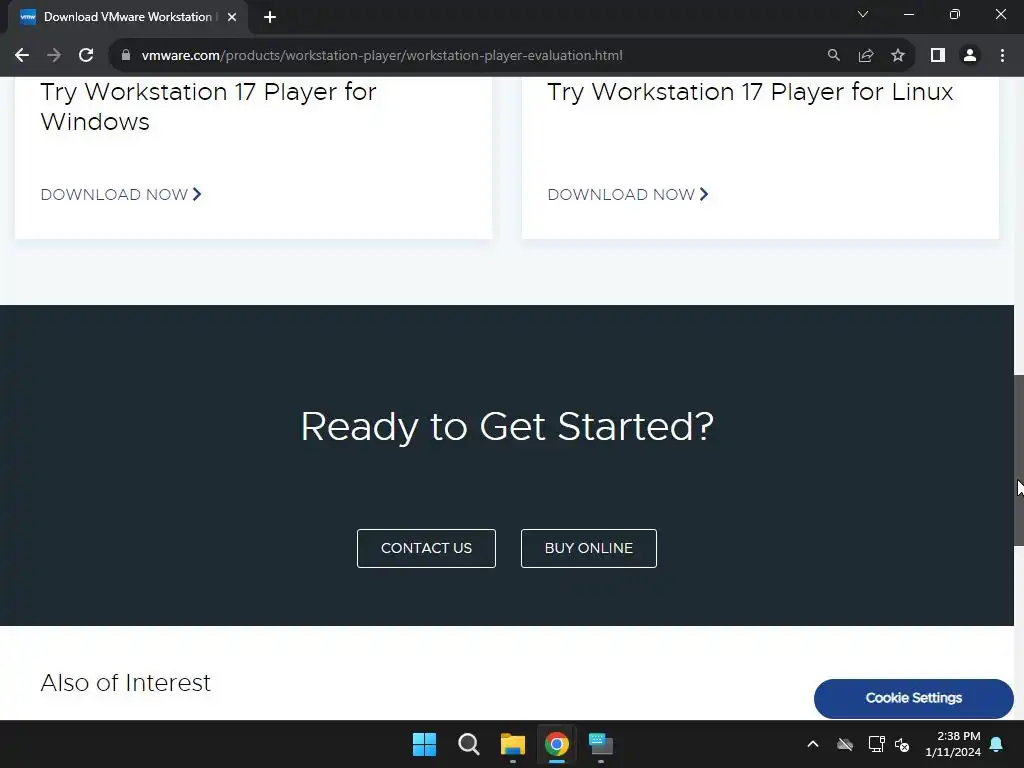This screenshot has width=1024, height=768.
Task: Click the 'Also of Interest' heading
Action: pyautogui.click(x=125, y=683)
